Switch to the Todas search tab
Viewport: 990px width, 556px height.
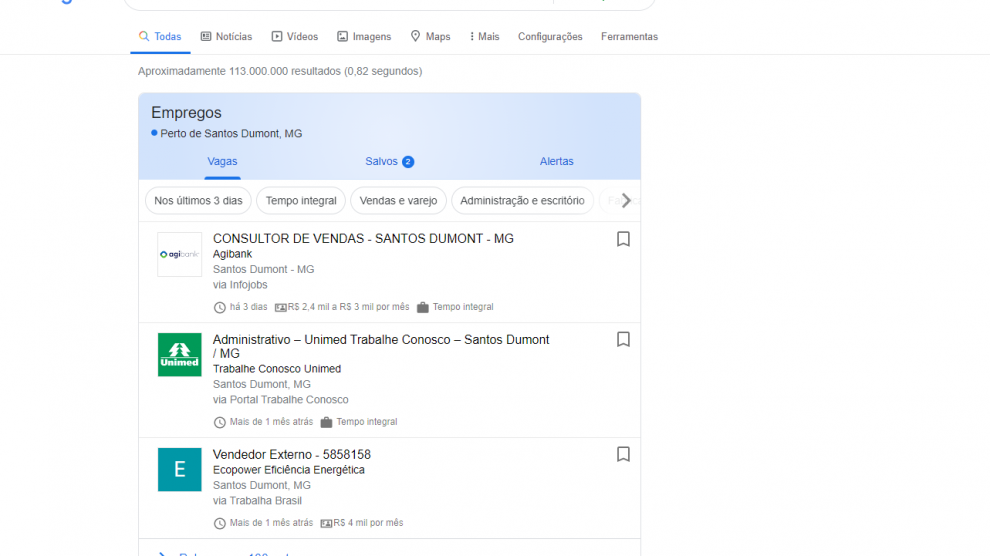160,37
